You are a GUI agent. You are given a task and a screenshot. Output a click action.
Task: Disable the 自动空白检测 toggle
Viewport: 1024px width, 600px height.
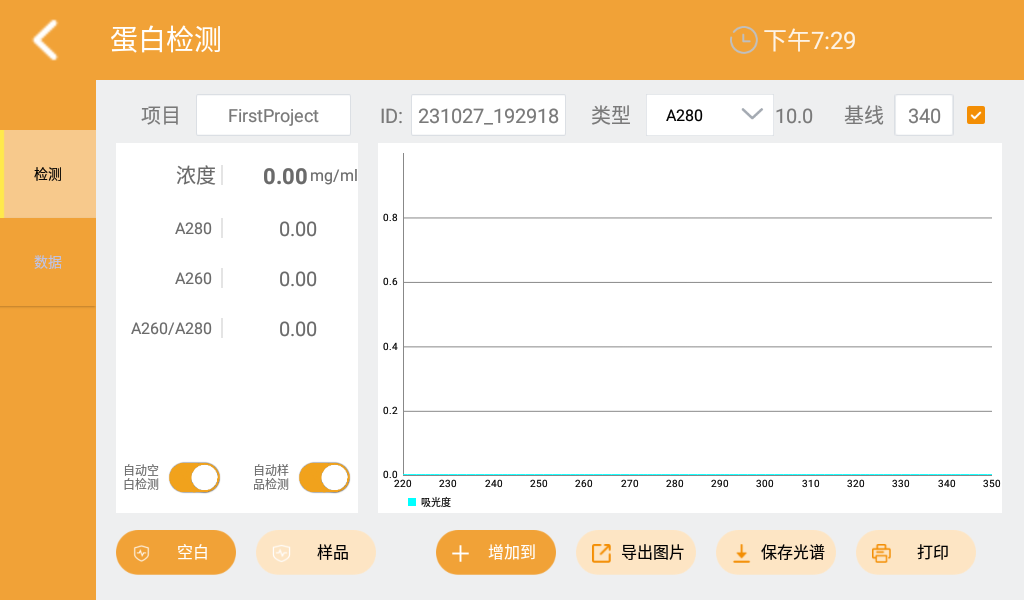click(194, 477)
